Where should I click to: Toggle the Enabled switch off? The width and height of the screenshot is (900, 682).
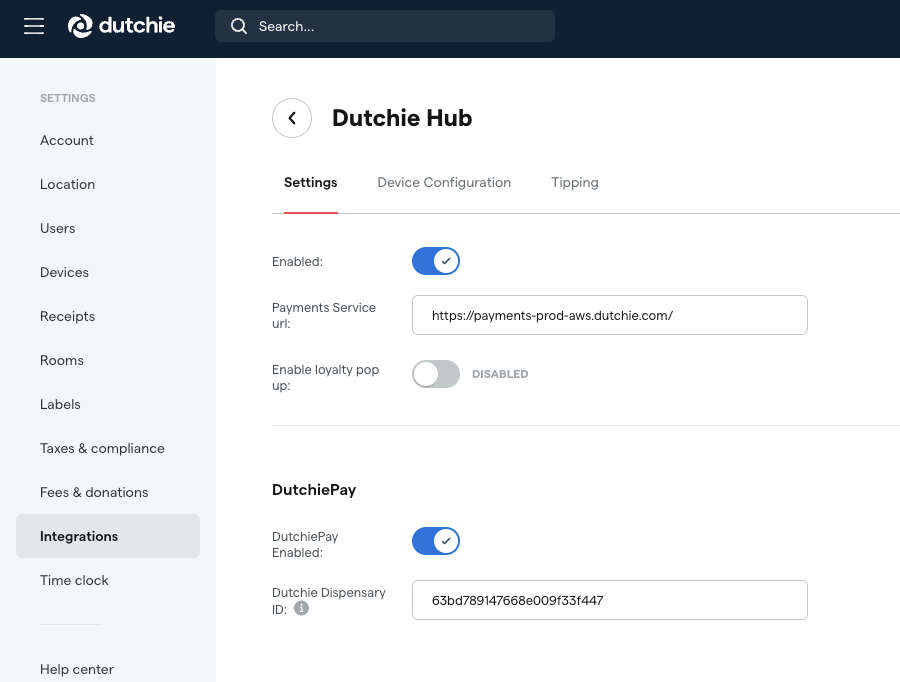coord(436,261)
